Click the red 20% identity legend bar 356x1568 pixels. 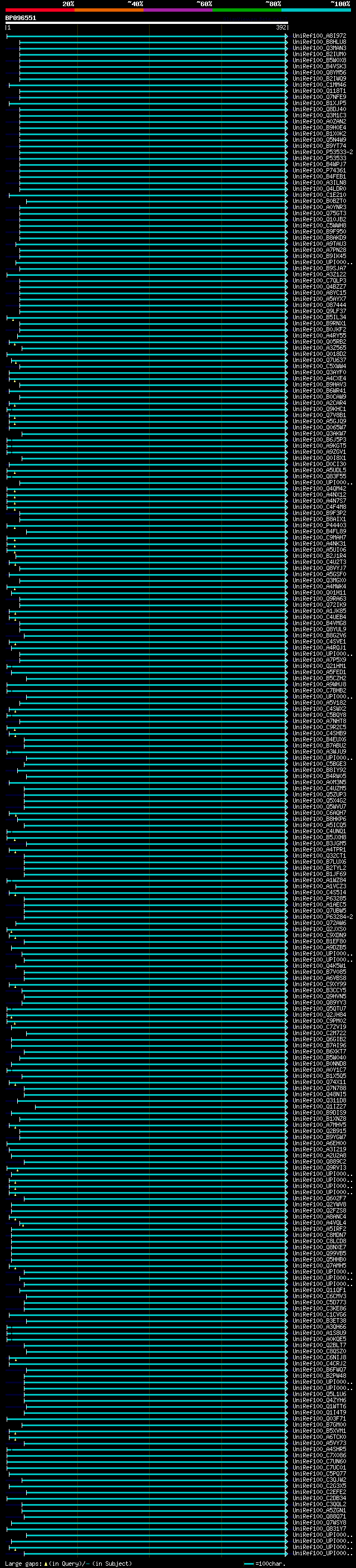click(x=39, y=10)
